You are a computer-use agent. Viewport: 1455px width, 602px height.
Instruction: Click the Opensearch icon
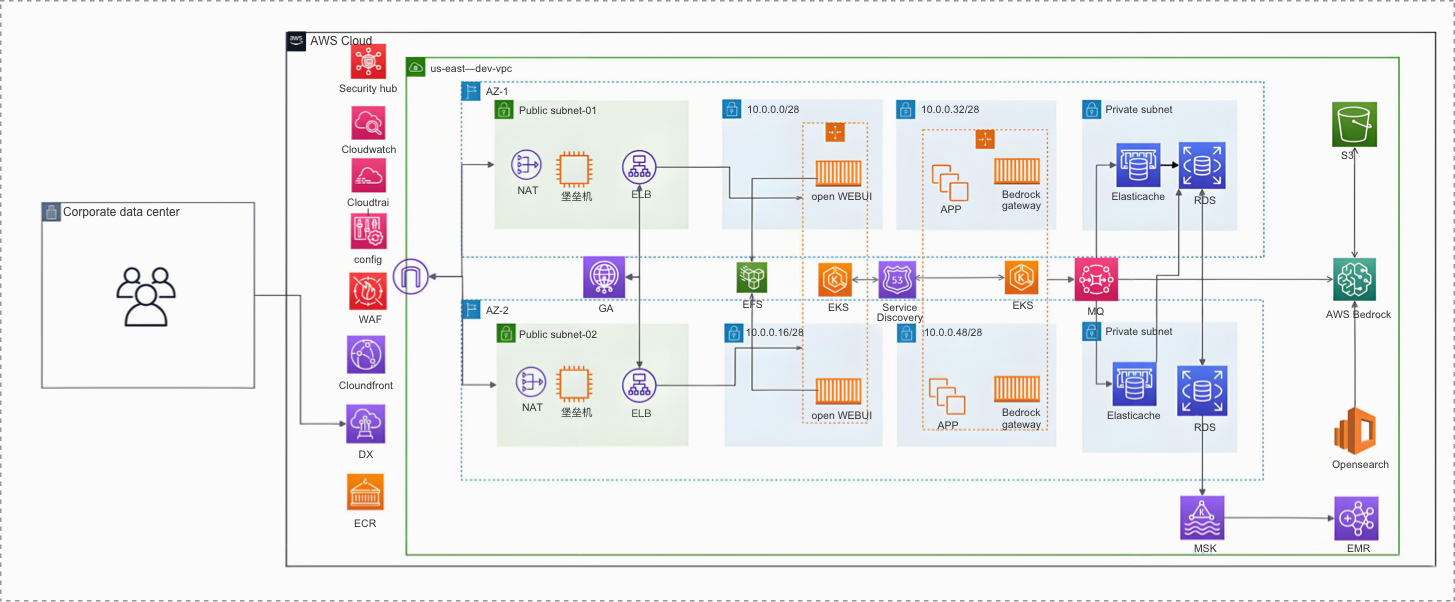(x=1355, y=431)
